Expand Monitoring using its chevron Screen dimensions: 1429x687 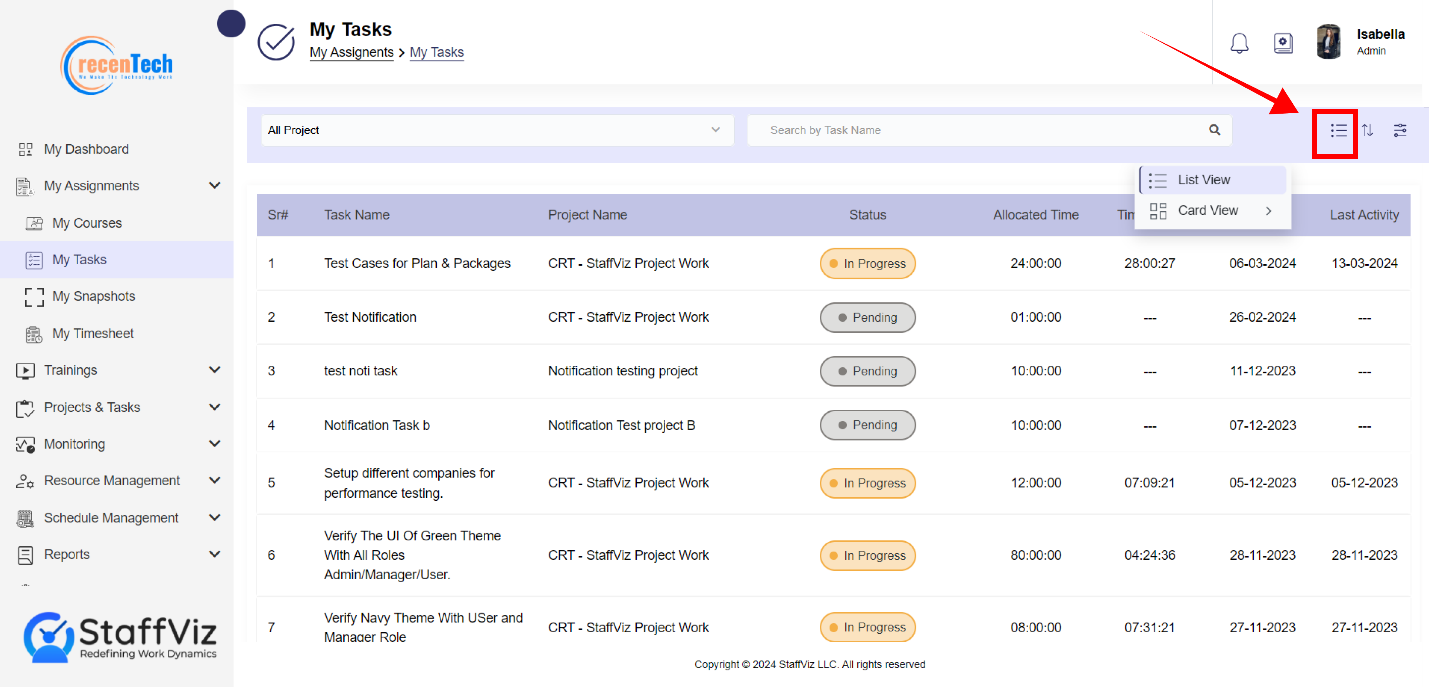coord(214,444)
